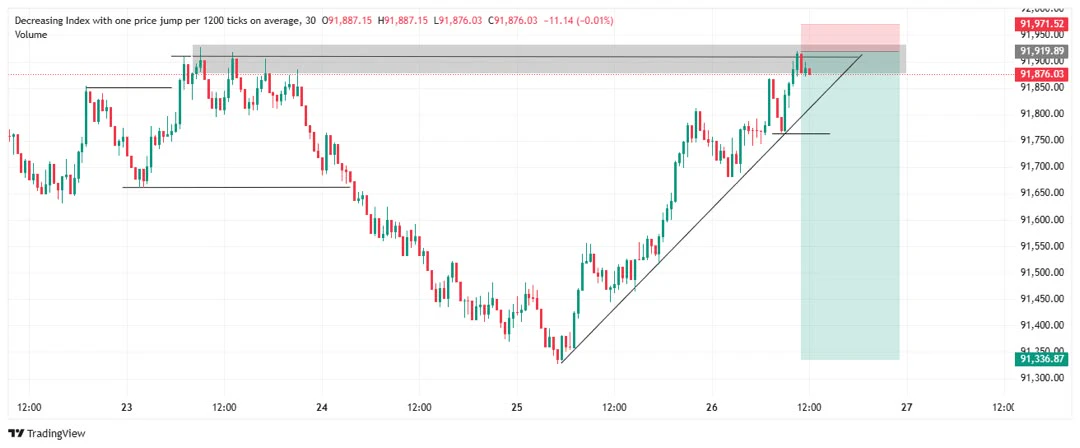Select the close value C91,876.03
This screenshot has width=1080, height=448.
512,21
